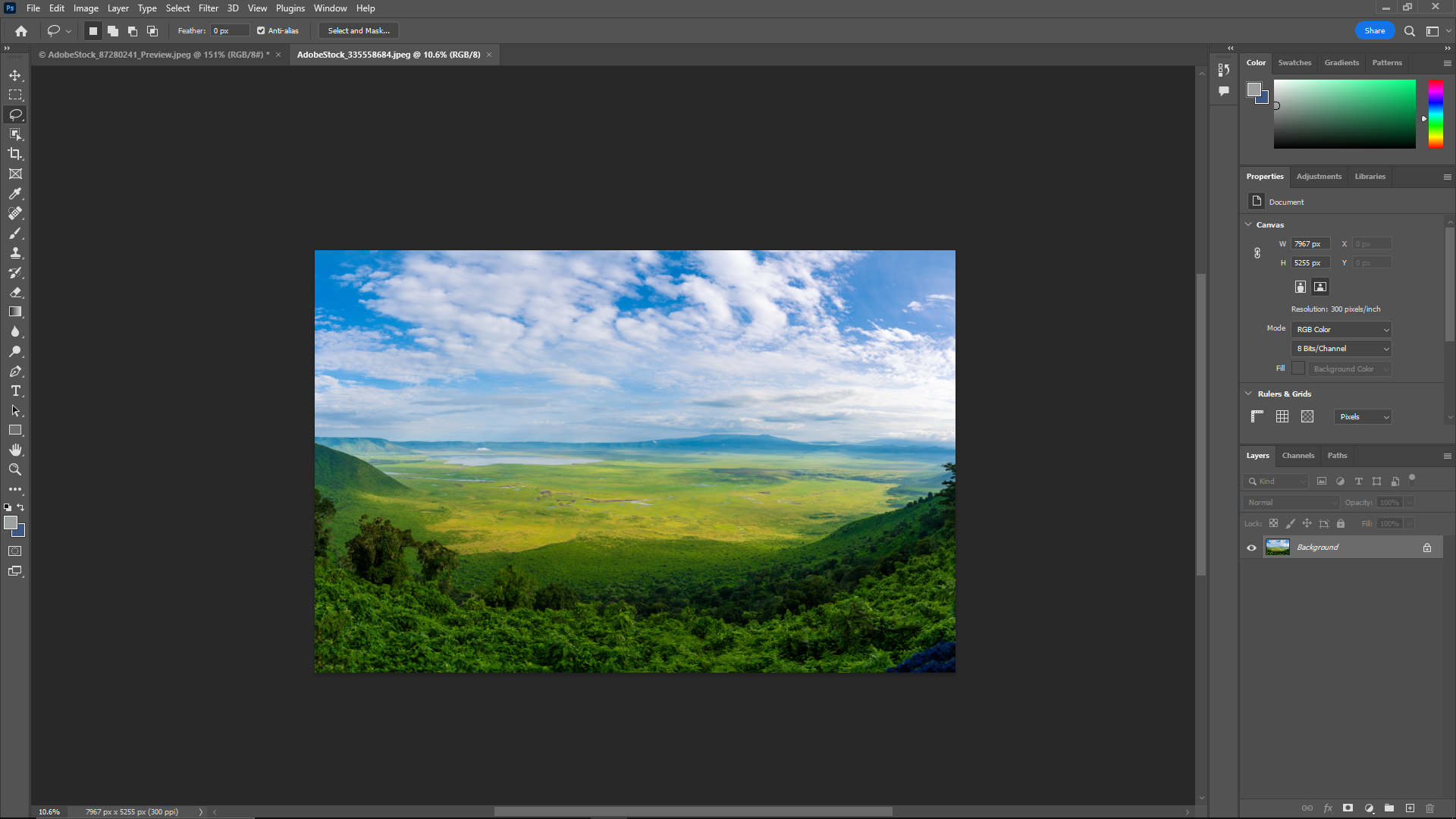Image resolution: width=1456 pixels, height=819 pixels.
Task: Select the Pen tool
Action: [15, 371]
